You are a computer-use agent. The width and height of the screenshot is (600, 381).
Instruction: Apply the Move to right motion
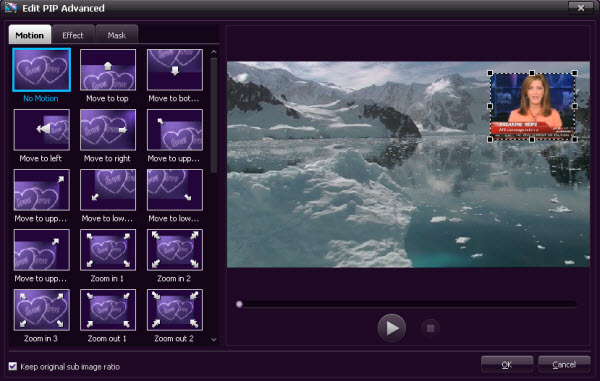108,130
